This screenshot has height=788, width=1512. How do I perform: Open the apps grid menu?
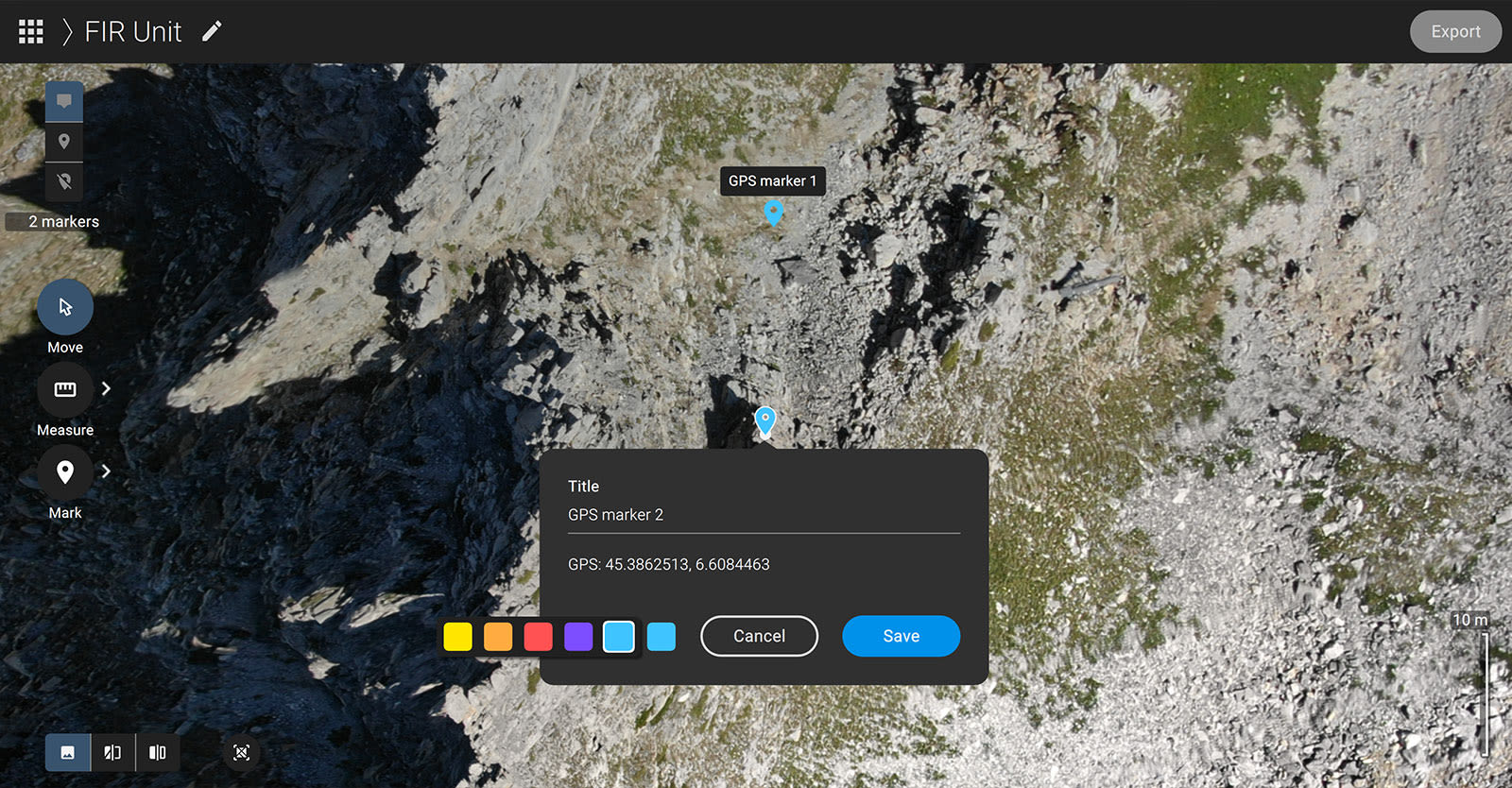pyautogui.click(x=31, y=31)
